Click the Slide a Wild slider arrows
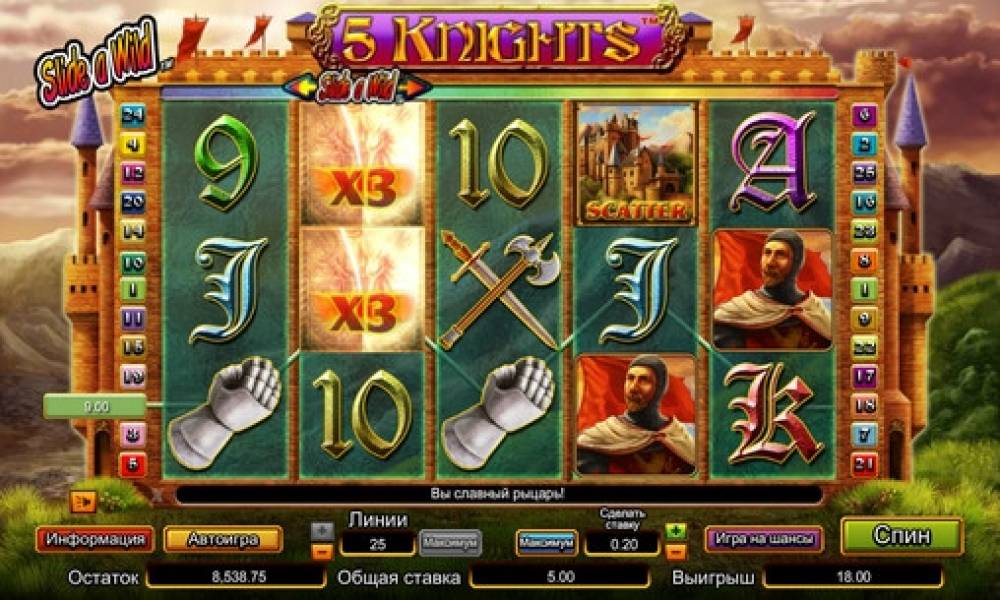1000x600 pixels. (x=357, y=87)
